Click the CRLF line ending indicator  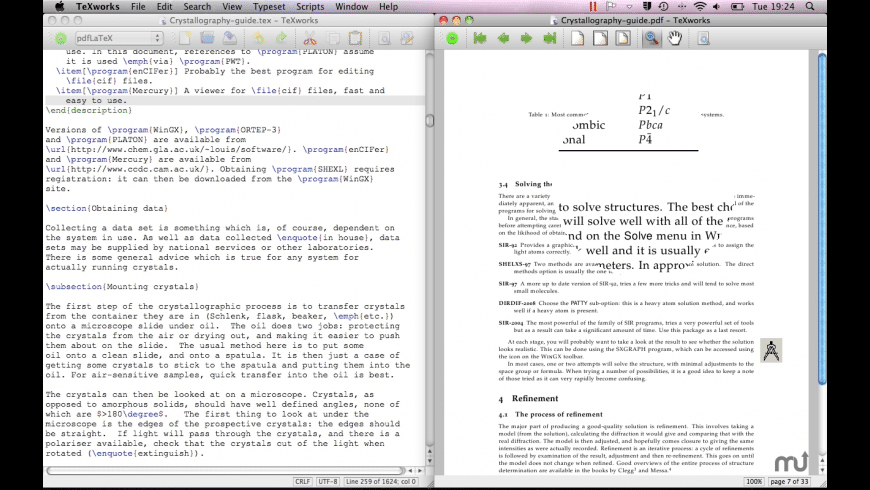tap(302, 481)
